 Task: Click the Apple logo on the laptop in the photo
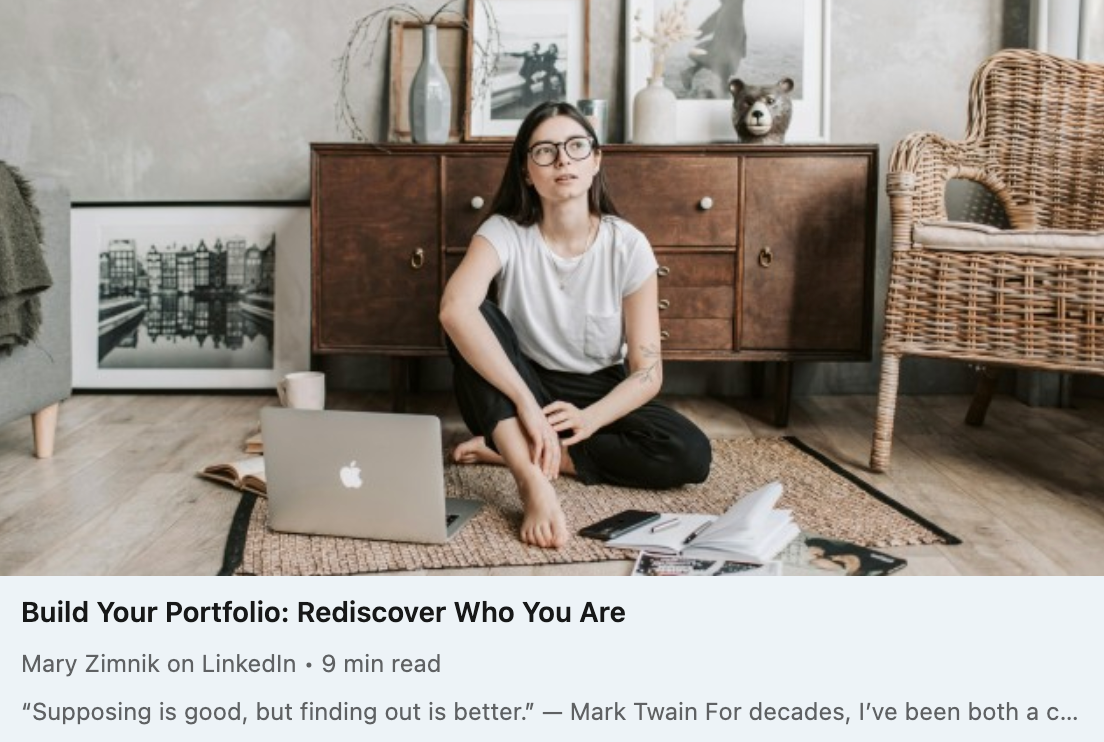(x=351, y=475)
